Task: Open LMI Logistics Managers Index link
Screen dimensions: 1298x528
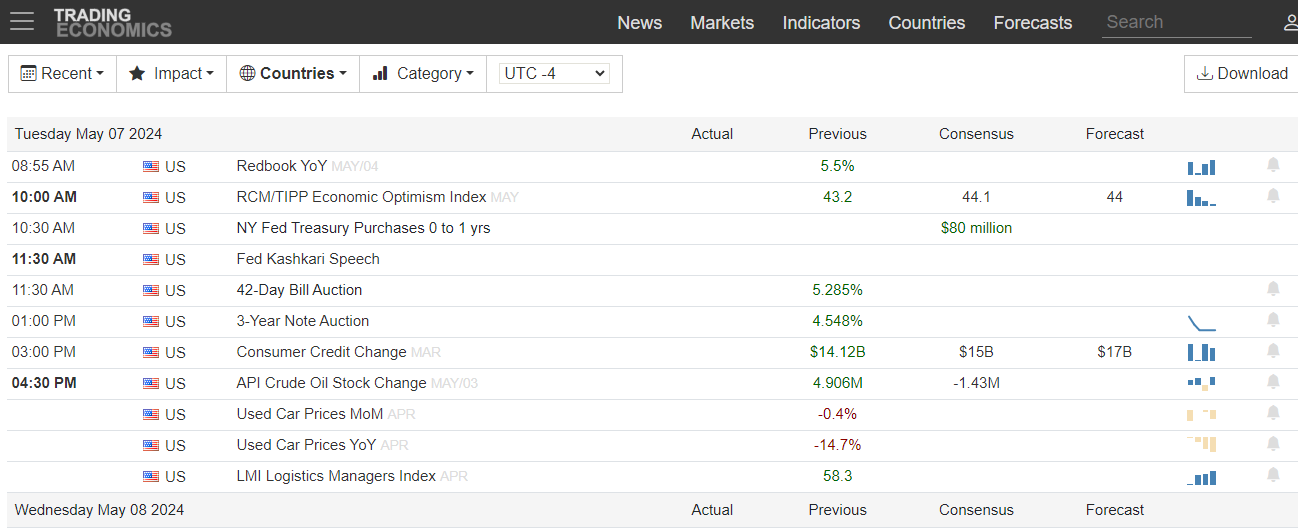Action: pyautogui.click(x=336, y=476)
